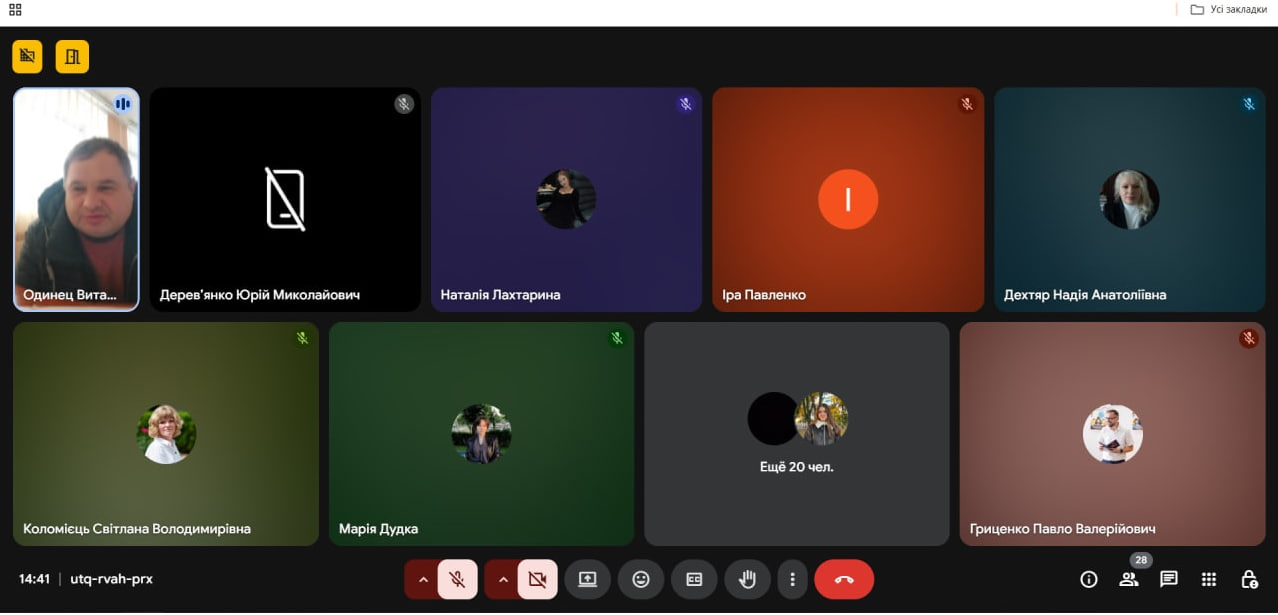Click the browser tab groups grid icon
This screenshot has height=615, width=1278.
(15, 9)
